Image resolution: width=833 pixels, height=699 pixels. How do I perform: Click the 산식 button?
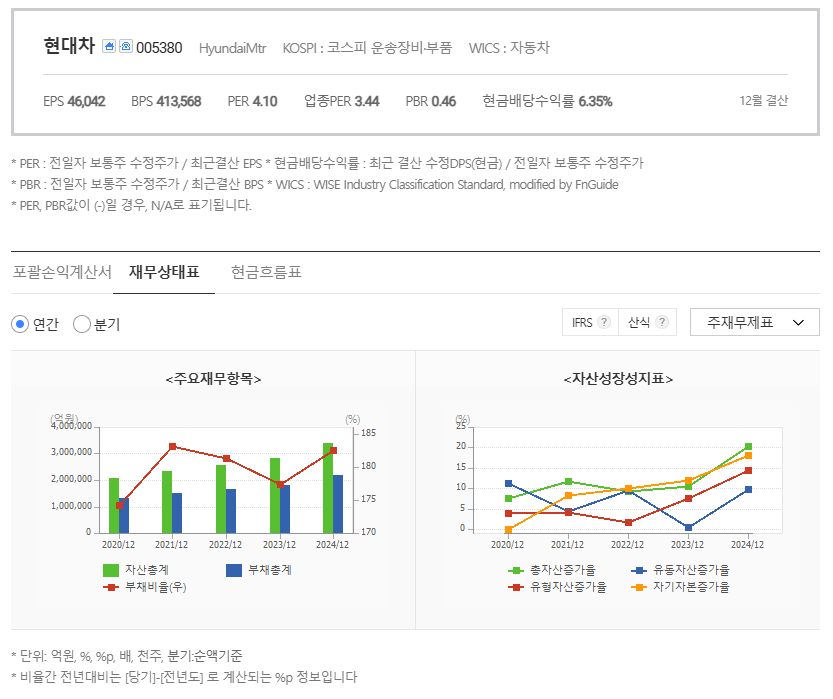coord(648,322)
